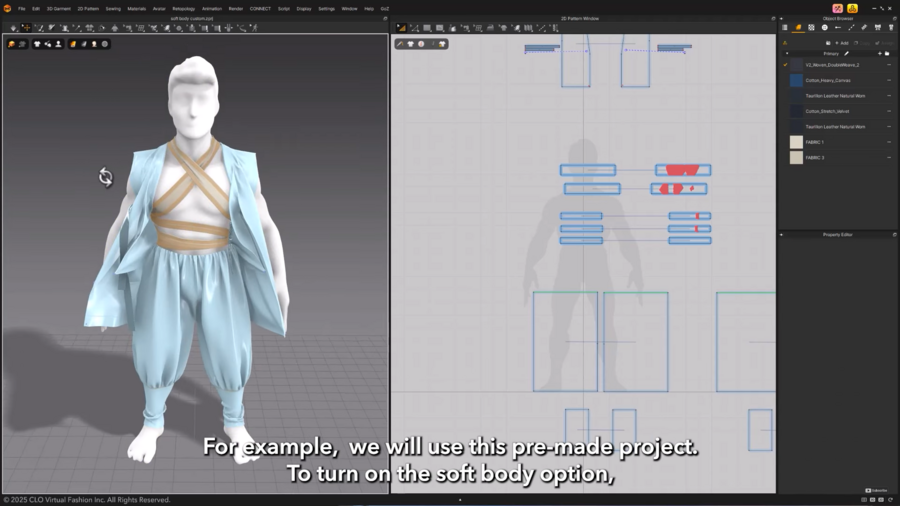
Task: Open the Scene list tab in Object Browser
Action: (785, 28)
